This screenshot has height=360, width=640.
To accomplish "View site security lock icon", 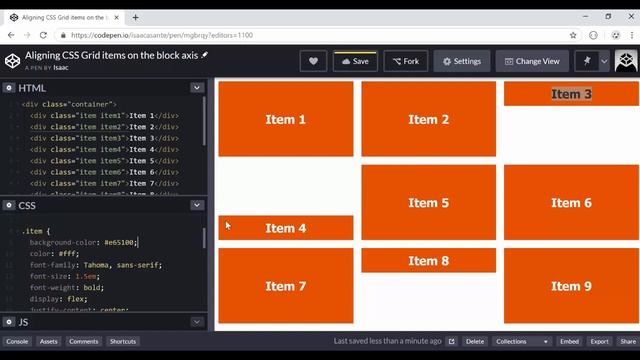I will pos(63,35).
